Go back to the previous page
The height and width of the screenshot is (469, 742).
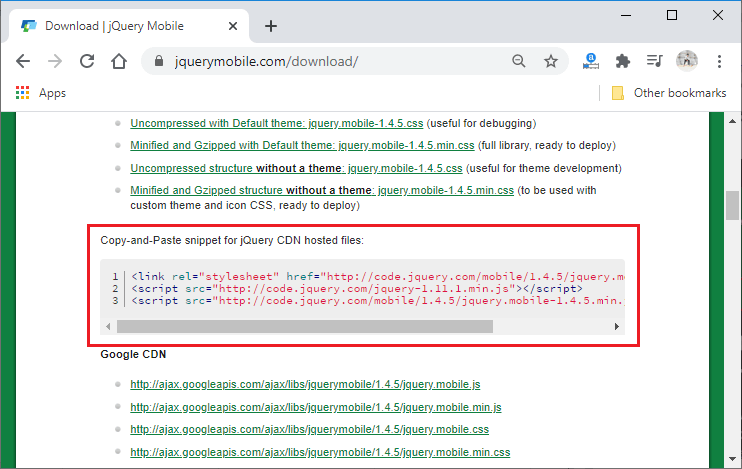pyautogui.click(x=23, y=61)
